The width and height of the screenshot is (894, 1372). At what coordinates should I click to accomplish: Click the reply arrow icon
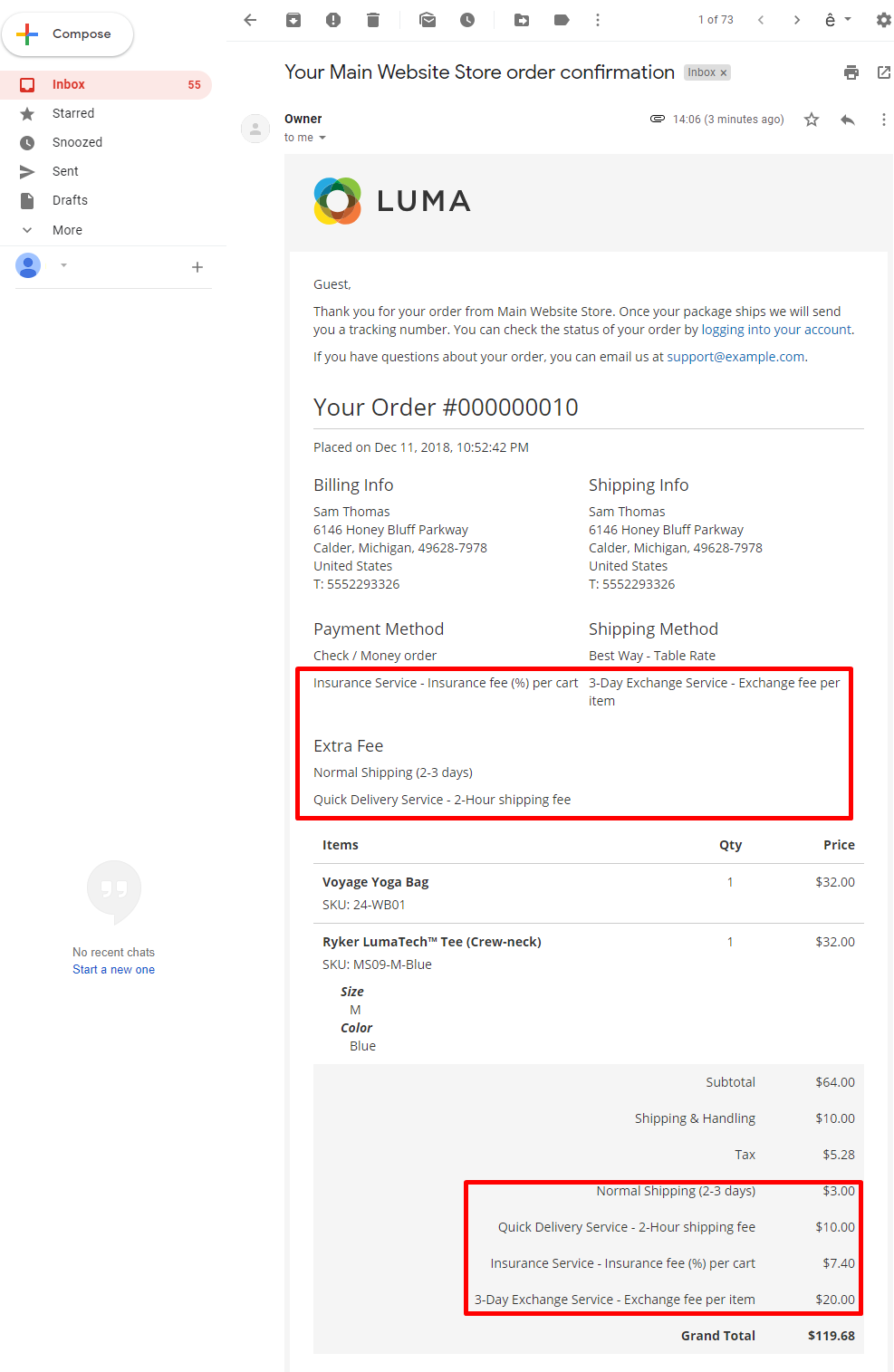(848, 120)
